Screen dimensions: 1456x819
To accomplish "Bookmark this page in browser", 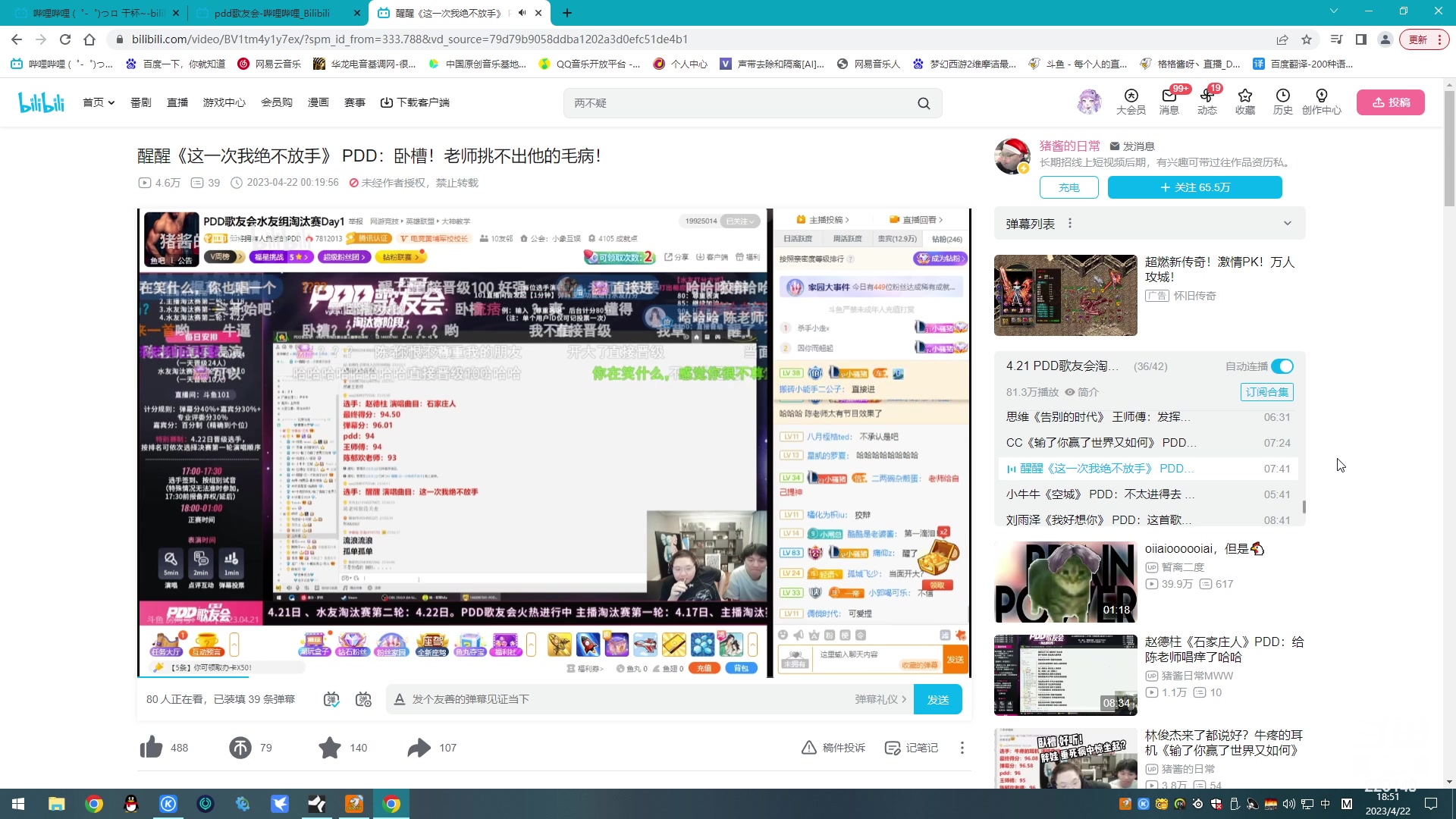I will point(1307,39).
